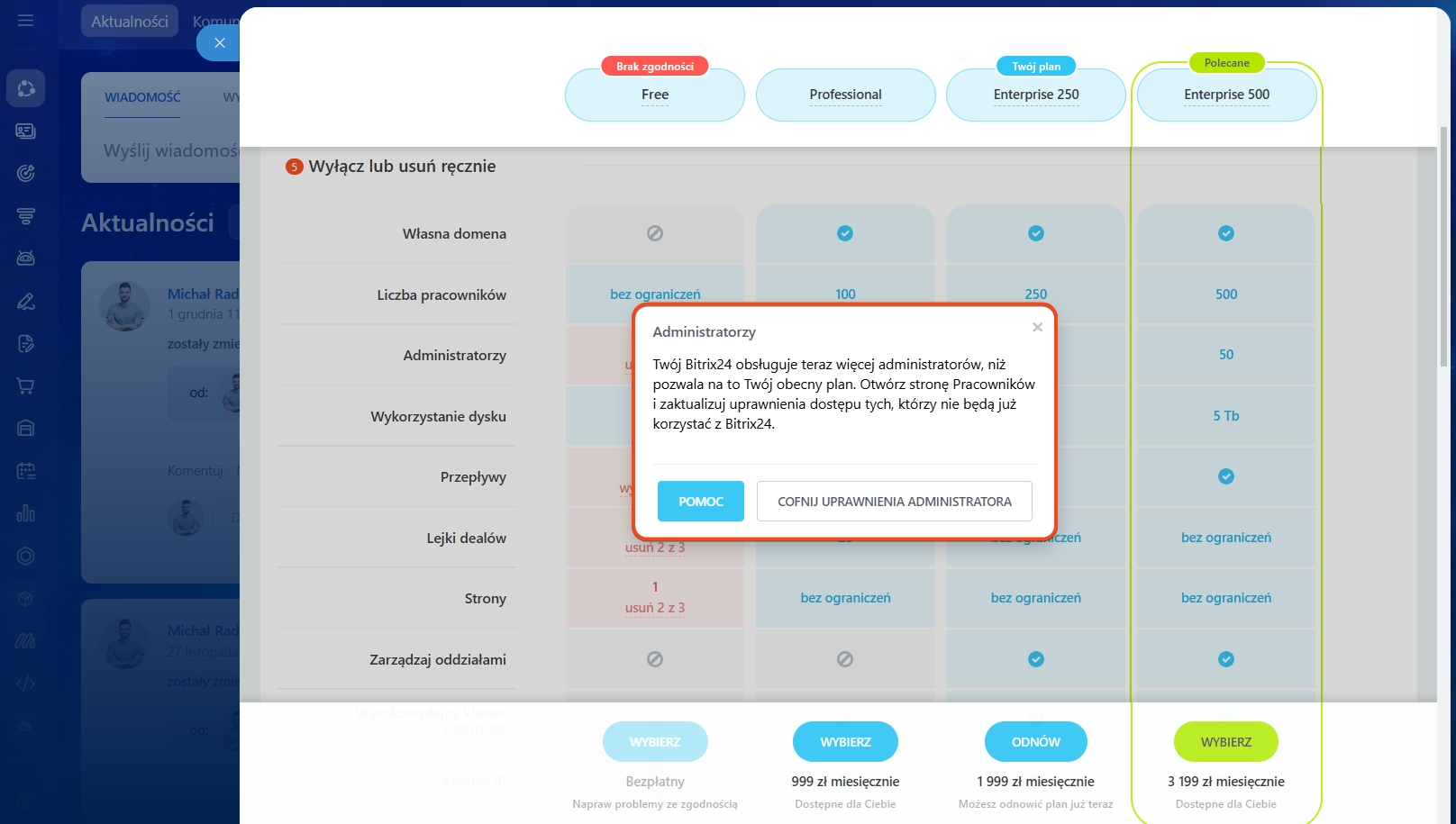Choose the Free plan with WYBIERZ
Image resolution: width=1456 pixels, height=824 pixels.
pos(655,742)
